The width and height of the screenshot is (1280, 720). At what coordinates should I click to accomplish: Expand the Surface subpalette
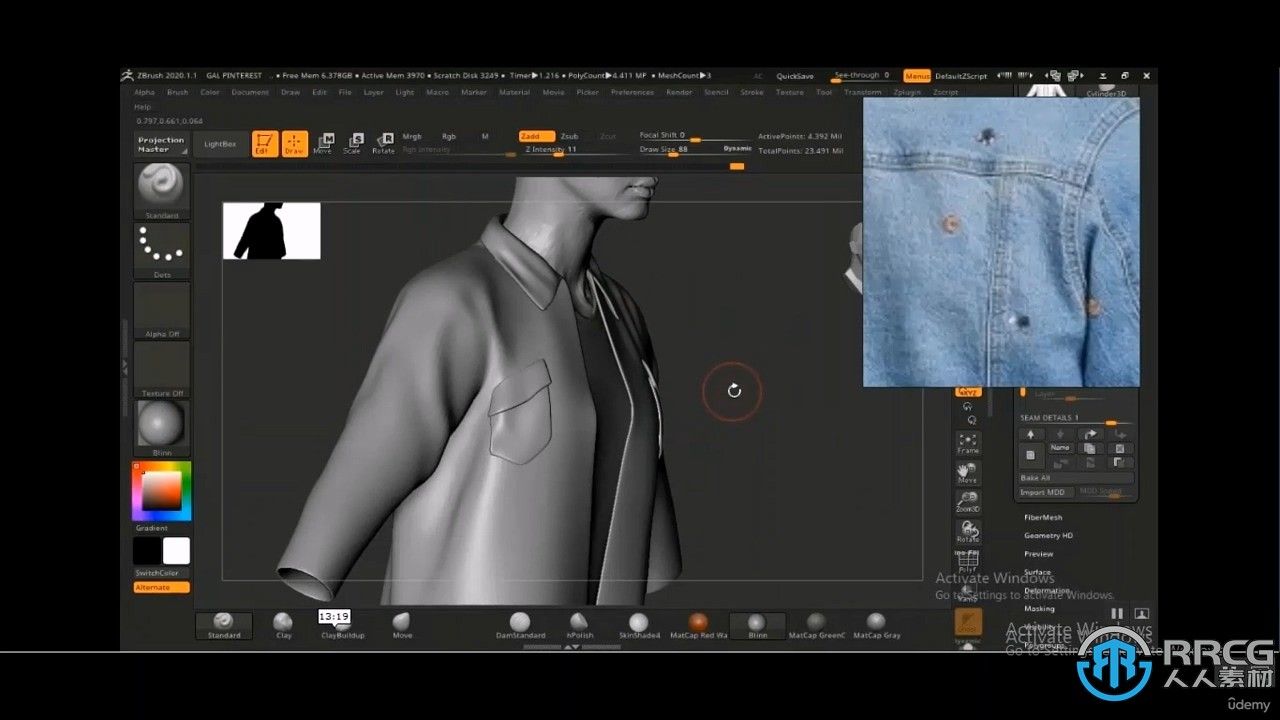pyautogui.click(x=1037, y=572)
